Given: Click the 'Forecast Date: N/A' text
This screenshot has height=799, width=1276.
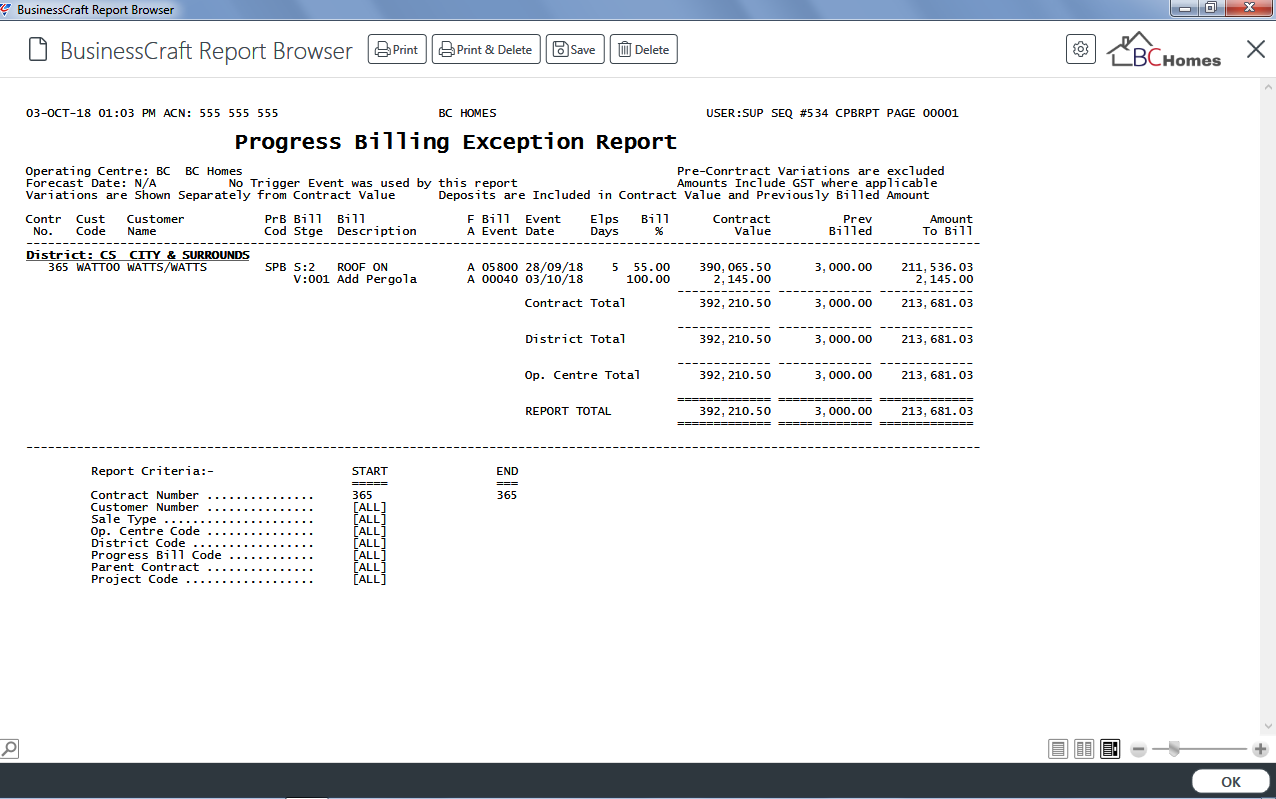Looking at the screenshot, I should click(x=91, y=183).
